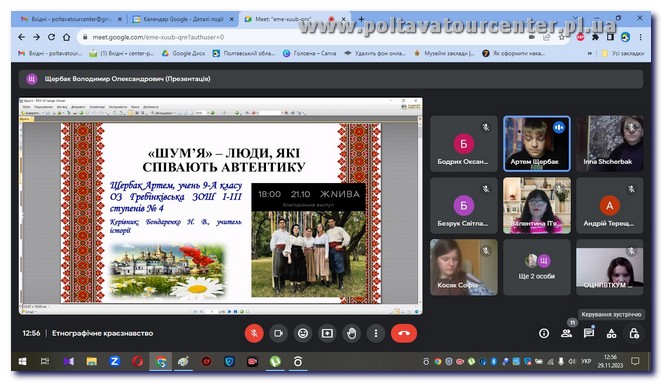
Task: Select Артем Щербак participant tile
Action: [537, 144]
